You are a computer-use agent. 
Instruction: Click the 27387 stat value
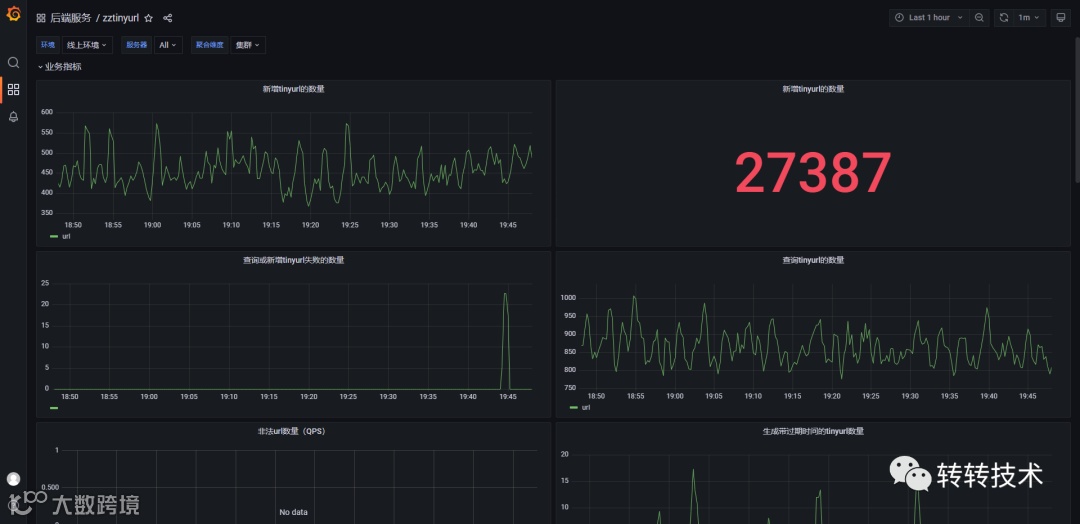point(813,172)
